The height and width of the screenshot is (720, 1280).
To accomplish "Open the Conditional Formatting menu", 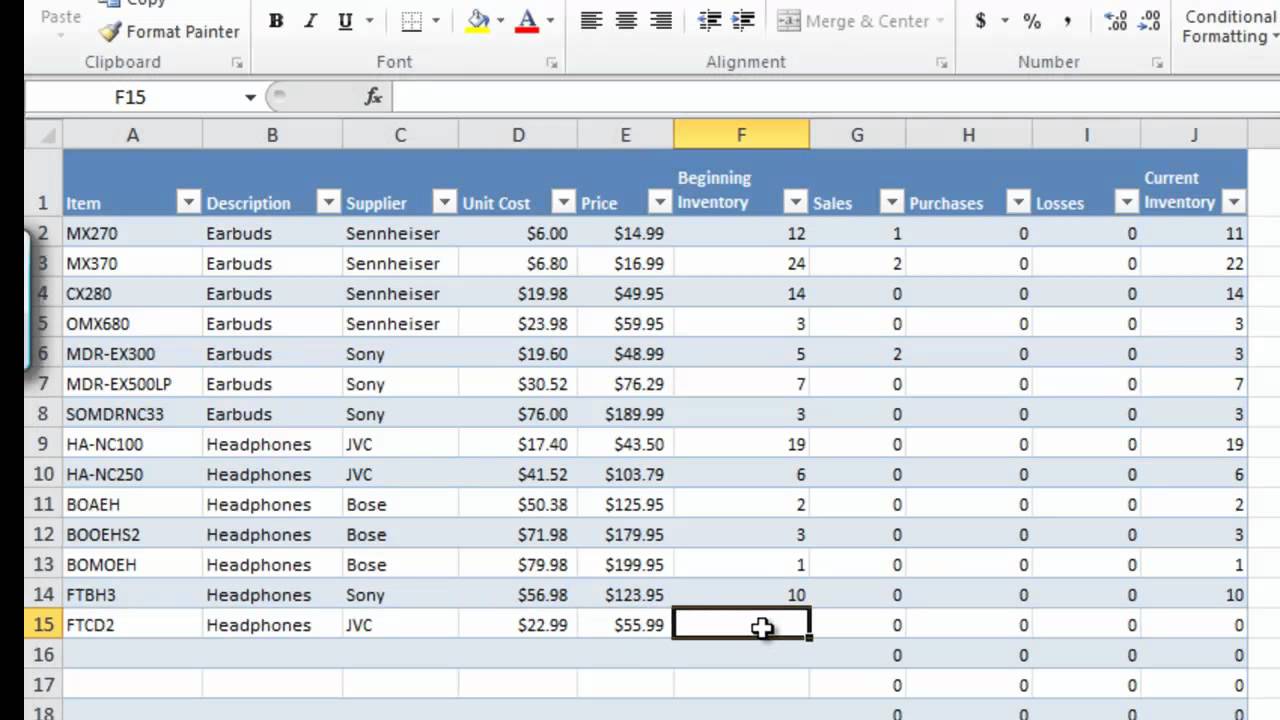I will pyautogui.click(x=1228, y=27).
